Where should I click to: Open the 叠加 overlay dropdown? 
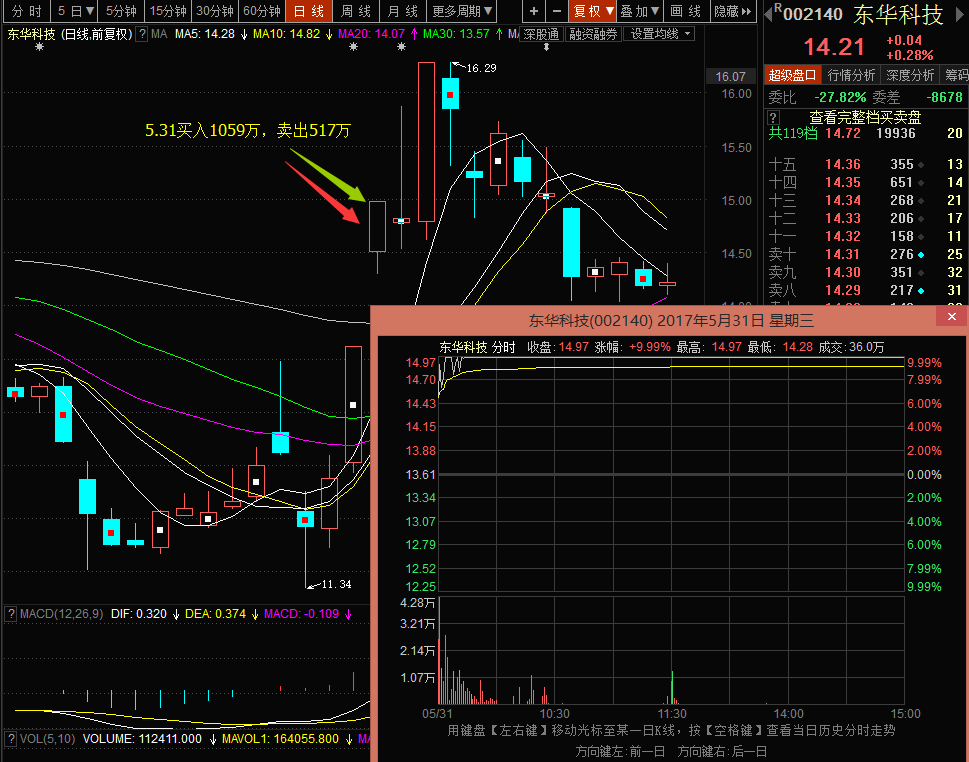[x=640, y=11]
